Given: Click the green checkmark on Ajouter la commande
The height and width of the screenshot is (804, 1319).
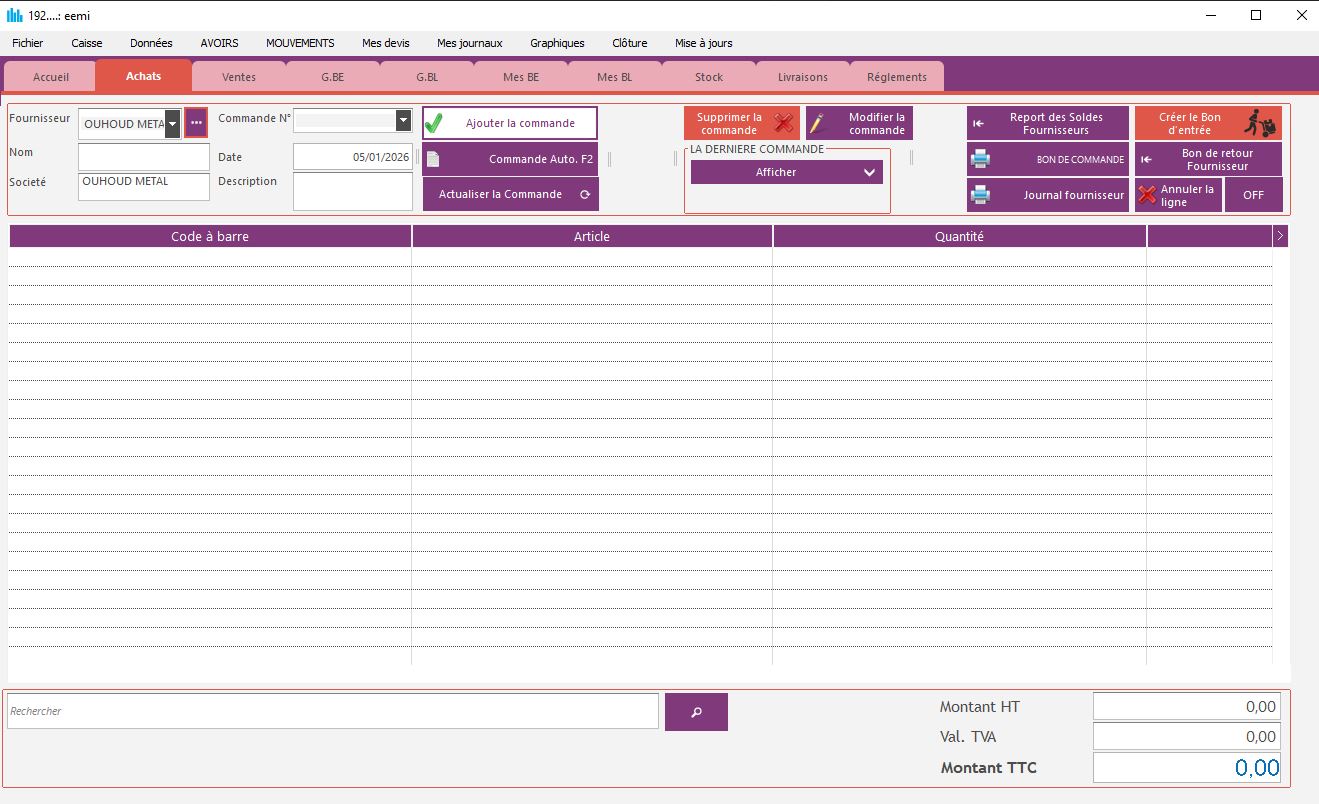Looking at the screenshot, I should pos(434,124).
